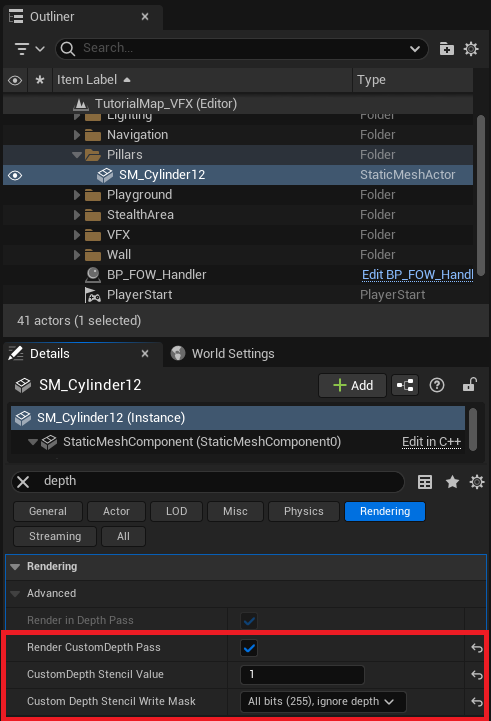Click the help question mark icon

point(437,385)
